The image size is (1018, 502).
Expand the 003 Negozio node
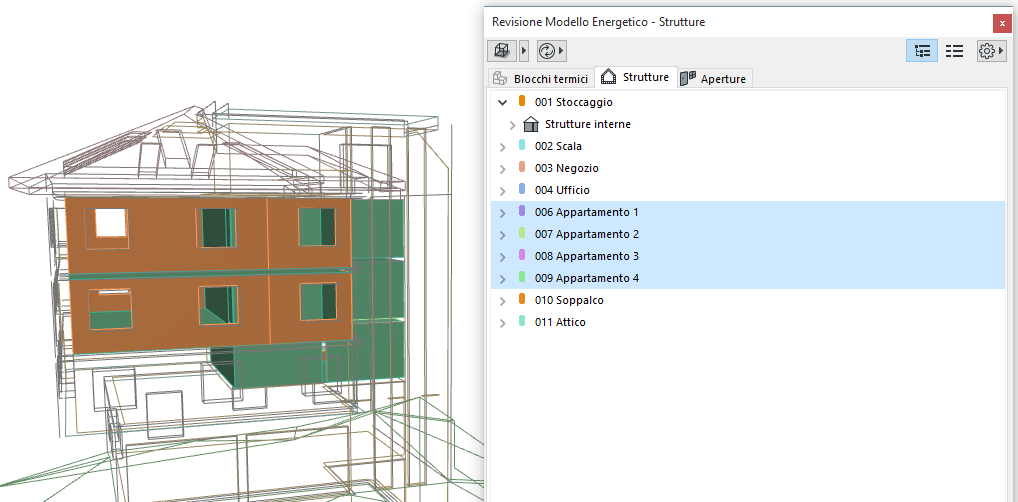tap(503, 169)
